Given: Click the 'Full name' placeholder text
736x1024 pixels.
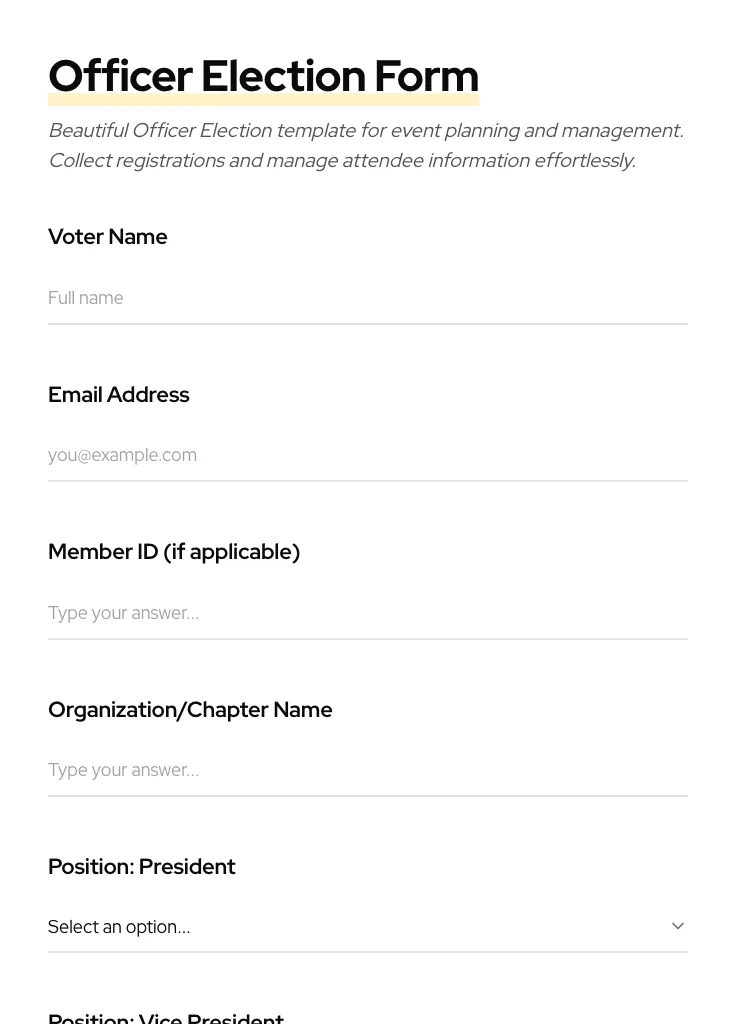Looking at the screenshot, I should pyautogui.click(x=86, y=298).
